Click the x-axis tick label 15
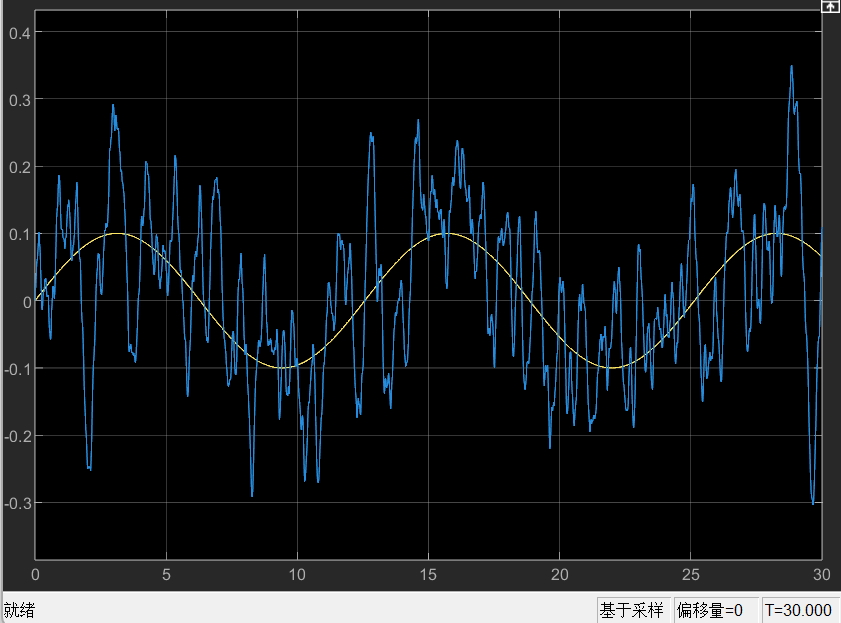The image size is (841, 623). pos(428,575)
